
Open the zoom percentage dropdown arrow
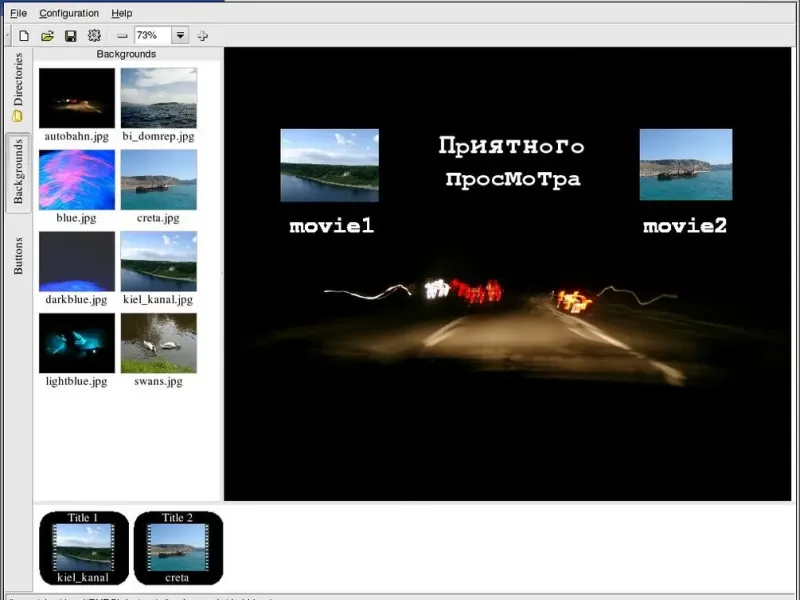[x=180, y=35]
